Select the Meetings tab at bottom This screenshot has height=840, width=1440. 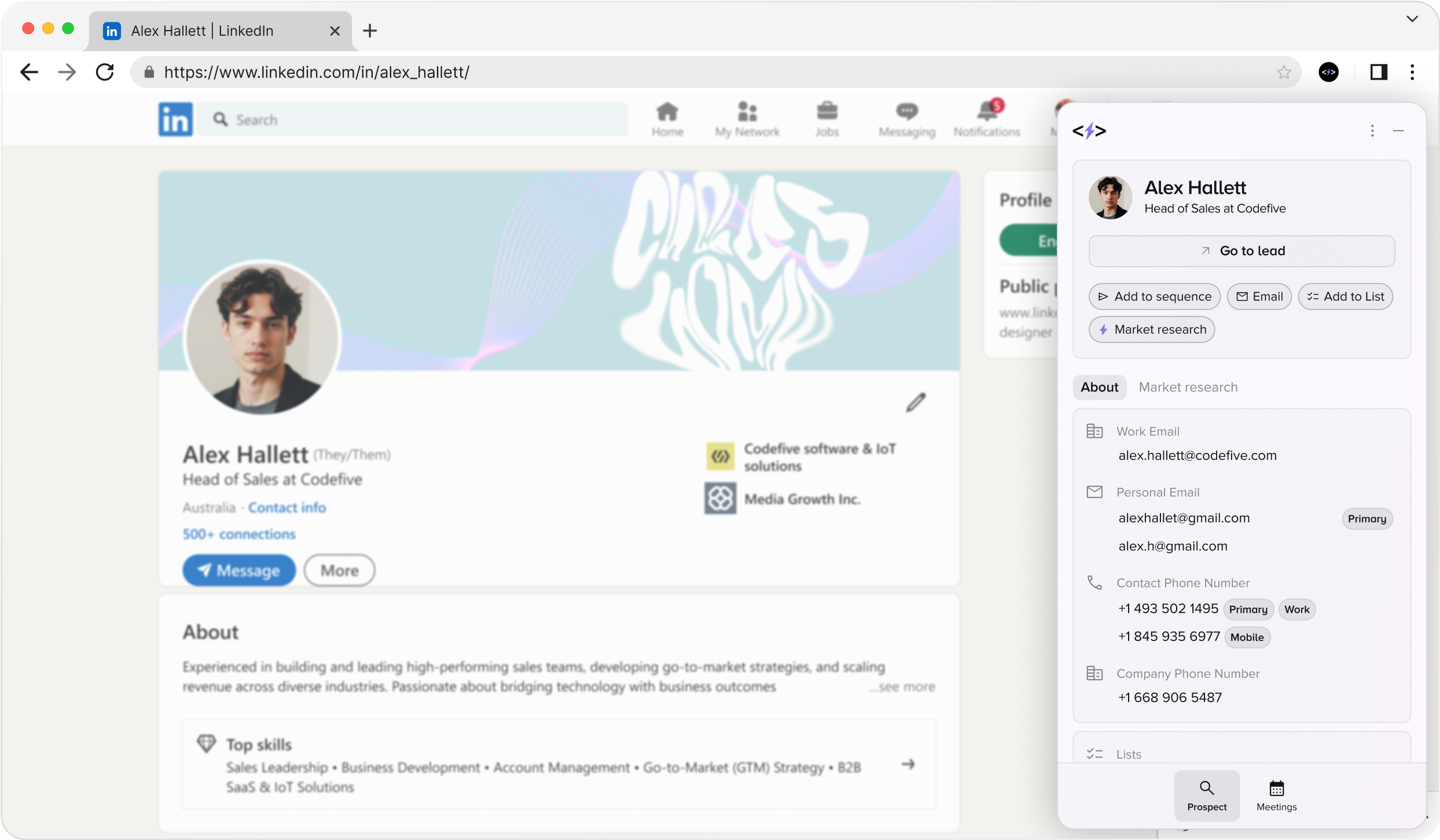1276,795
